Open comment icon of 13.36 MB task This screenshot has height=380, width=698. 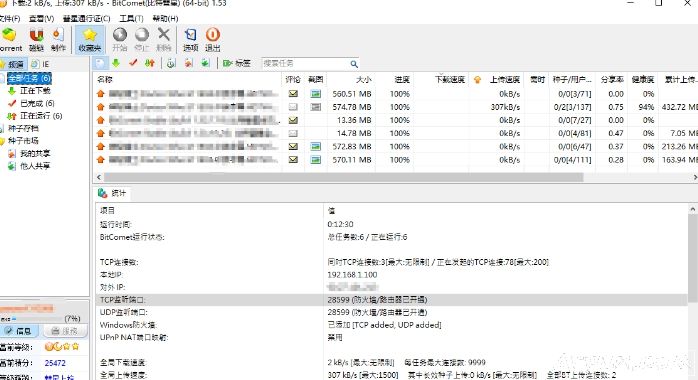click(293, 120)
